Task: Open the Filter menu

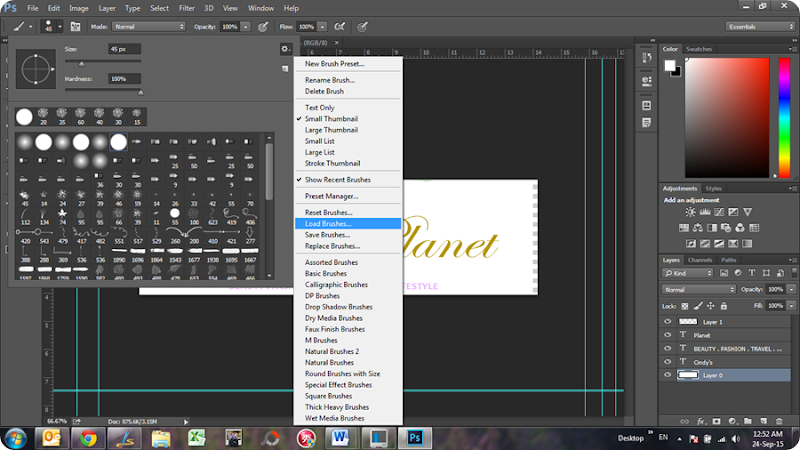Action: coord(186,8)
